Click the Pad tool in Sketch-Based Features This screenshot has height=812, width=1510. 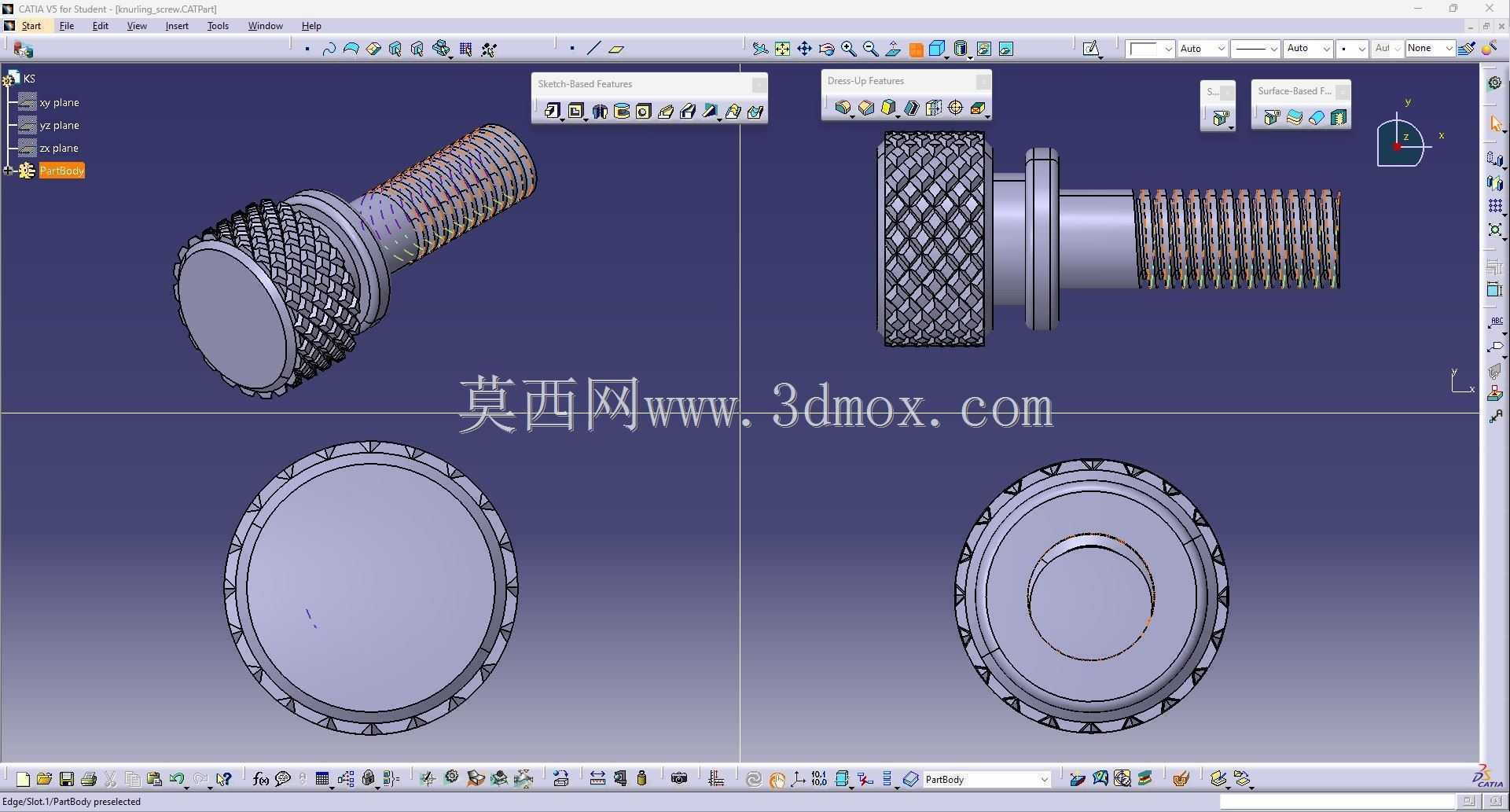tap(552, 111)
